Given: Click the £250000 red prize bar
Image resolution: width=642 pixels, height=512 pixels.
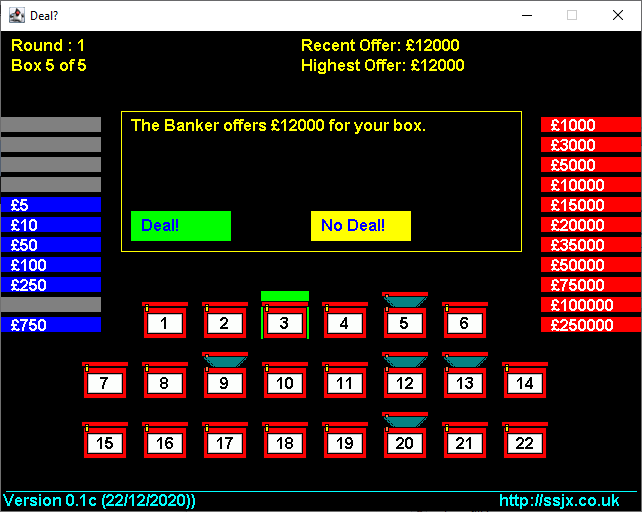Looking at the screenshot, I should (x=591, y=325).
